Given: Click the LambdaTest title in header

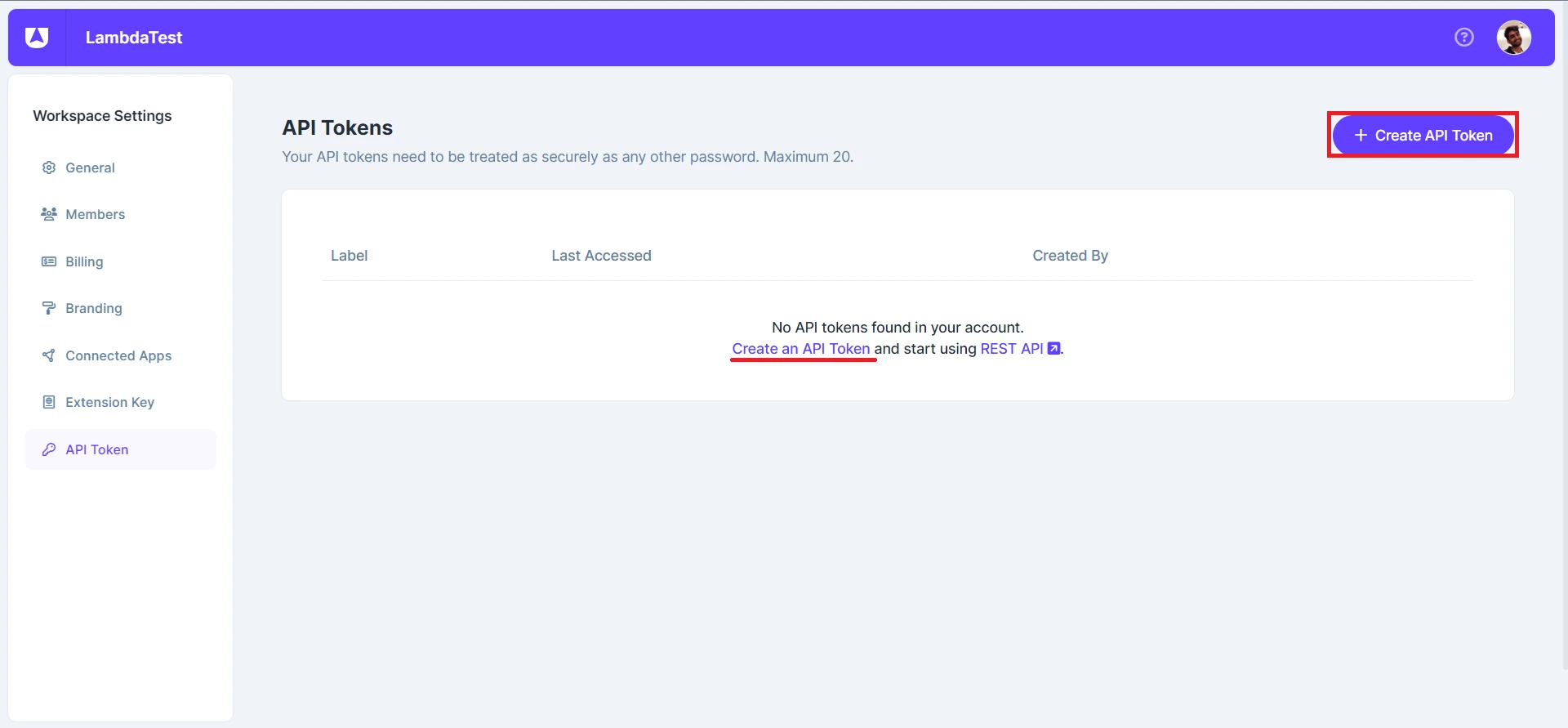Looking at the screenshot, I should point(134,38).
